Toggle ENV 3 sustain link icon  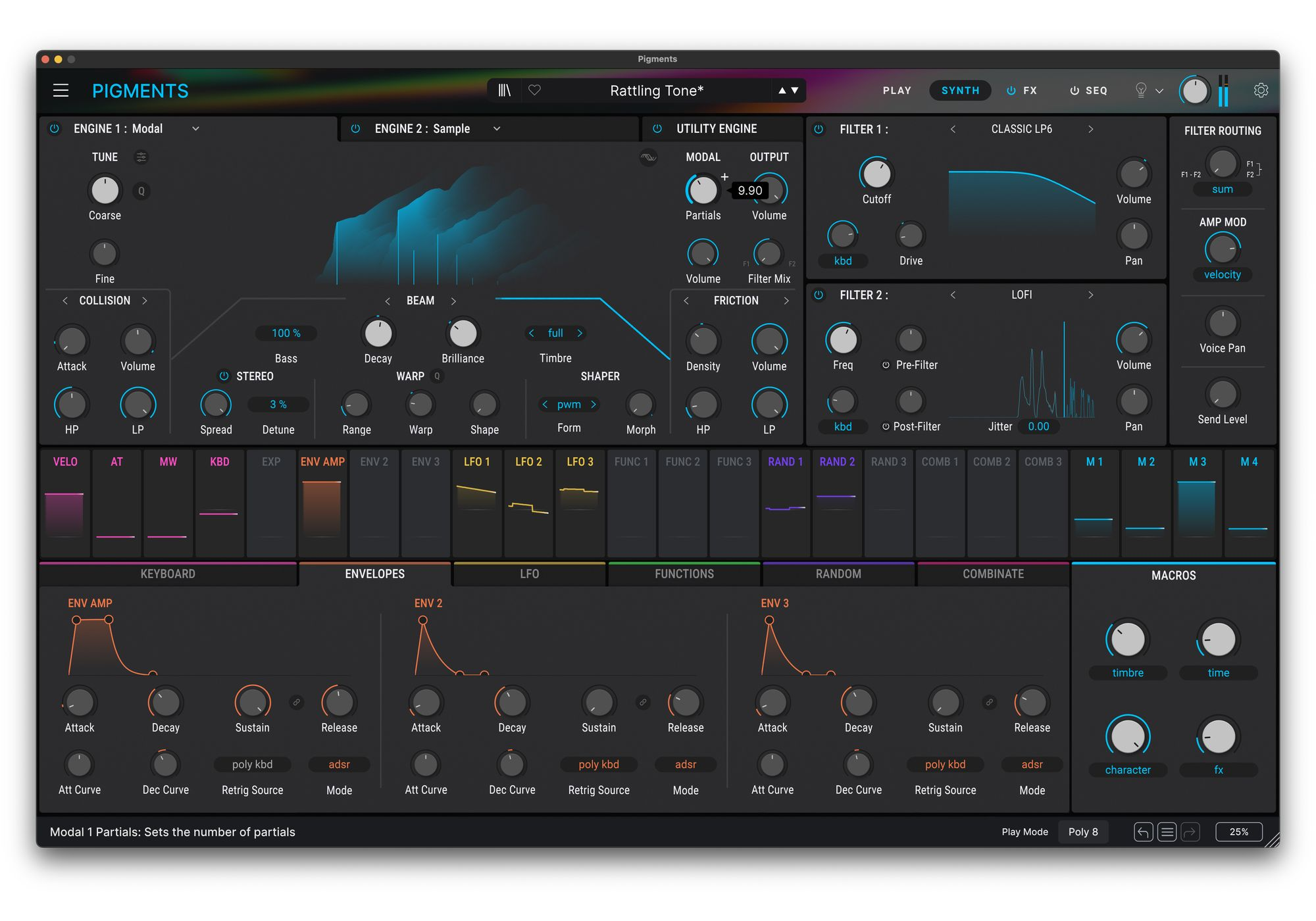(989, 702)
